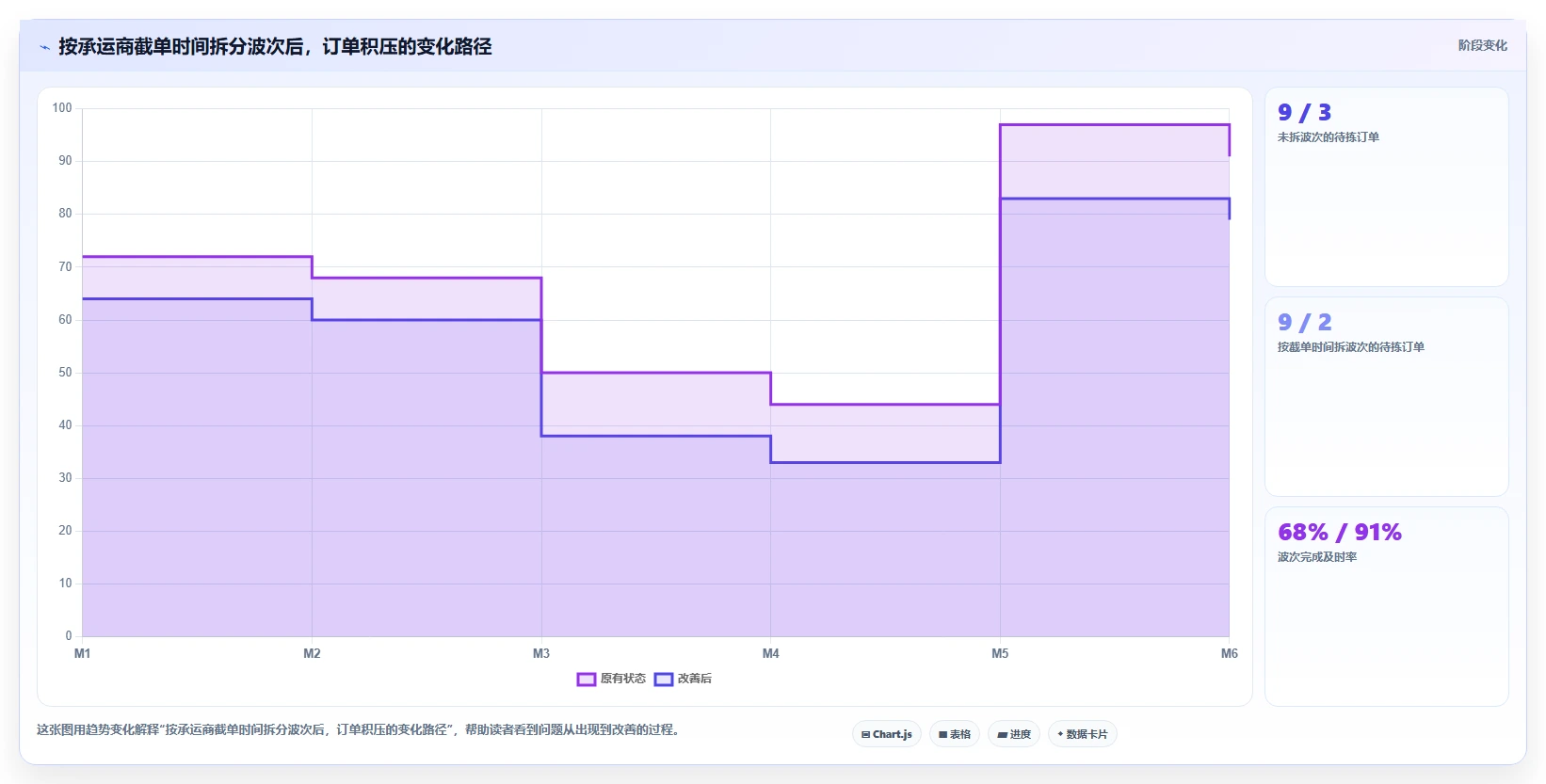
Task: Click the chart description sentence below chart
Action: [x=359, y=729]
